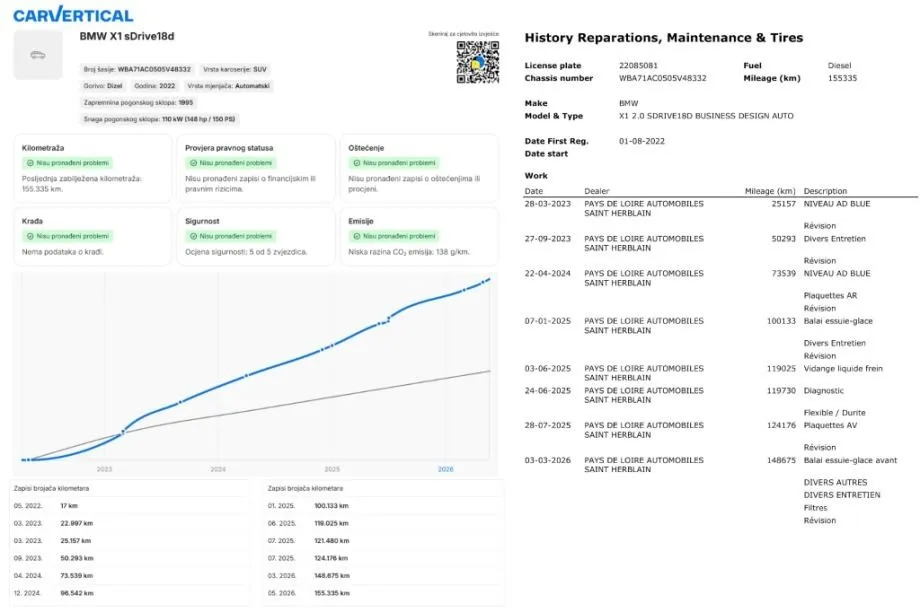The image size is (920, 612).
Task: Click the Dealer column header
Action: [x=597, y=191]
